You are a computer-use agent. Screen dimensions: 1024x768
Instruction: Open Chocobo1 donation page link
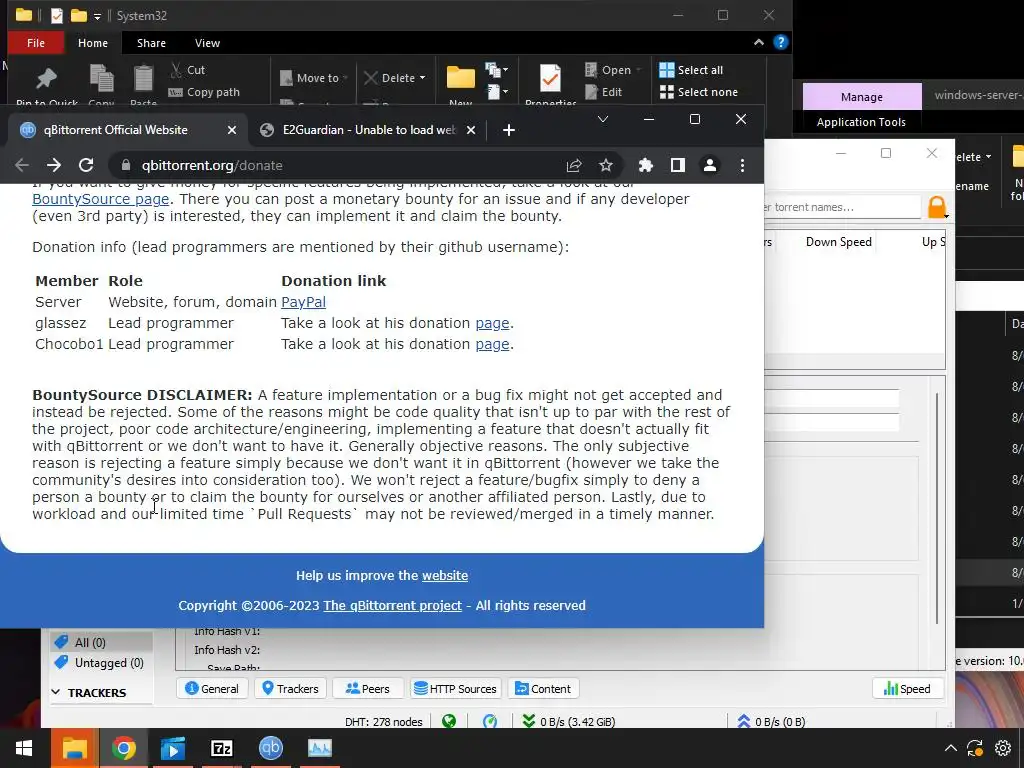tap(492, 344)
